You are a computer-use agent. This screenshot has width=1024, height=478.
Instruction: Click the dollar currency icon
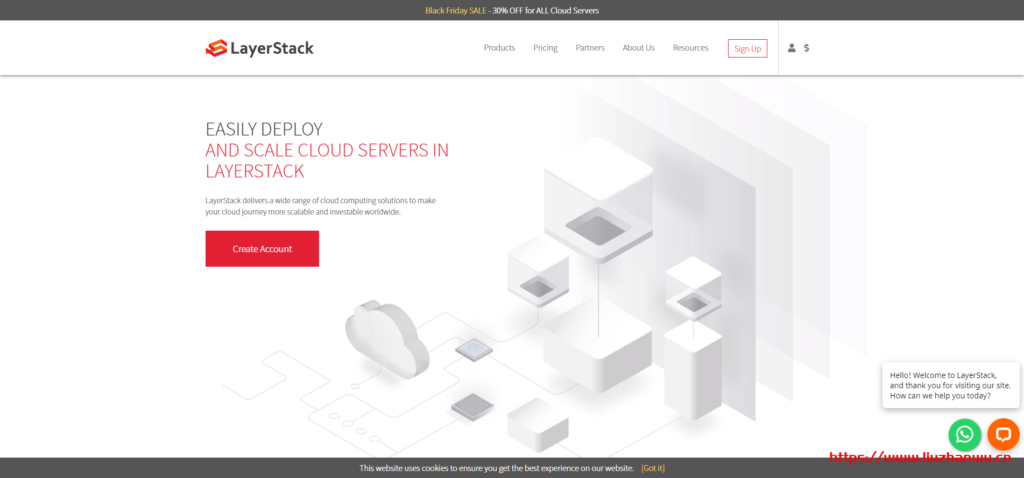point(807,48)
